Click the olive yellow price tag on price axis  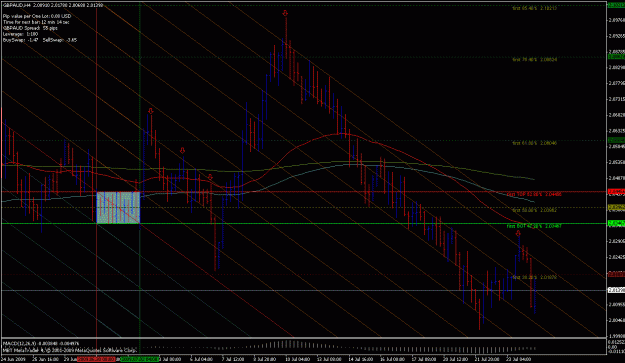click(x=616, y=208)
